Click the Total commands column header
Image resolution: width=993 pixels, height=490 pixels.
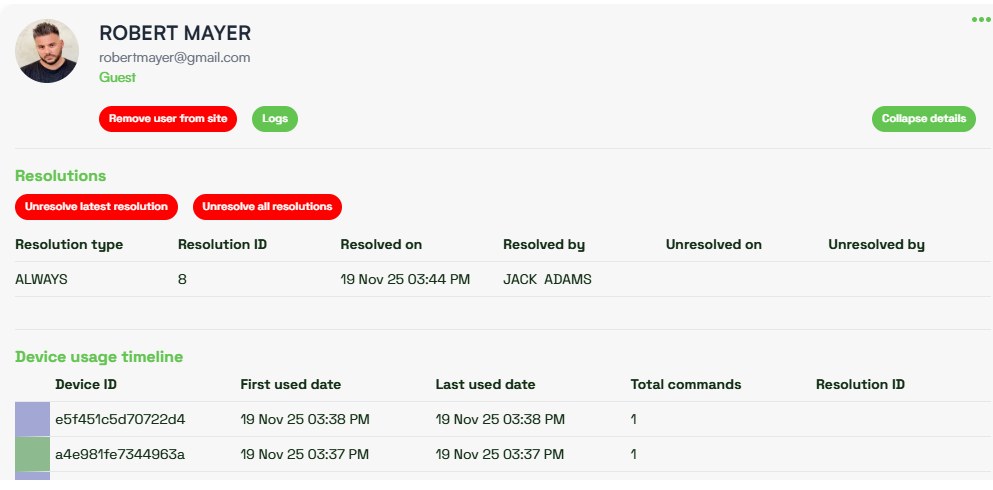click(x=685, y=385)
